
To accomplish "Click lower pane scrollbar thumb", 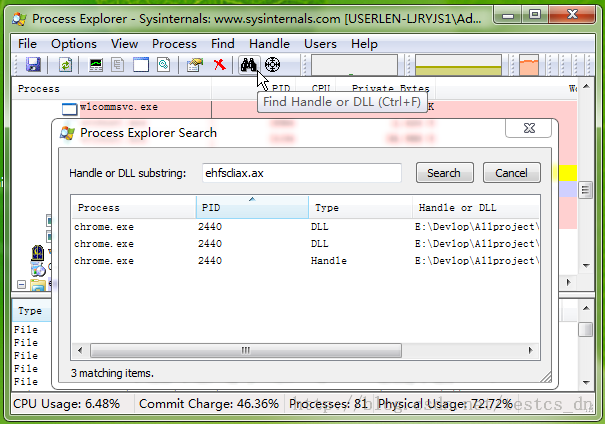I will (586, 329).
